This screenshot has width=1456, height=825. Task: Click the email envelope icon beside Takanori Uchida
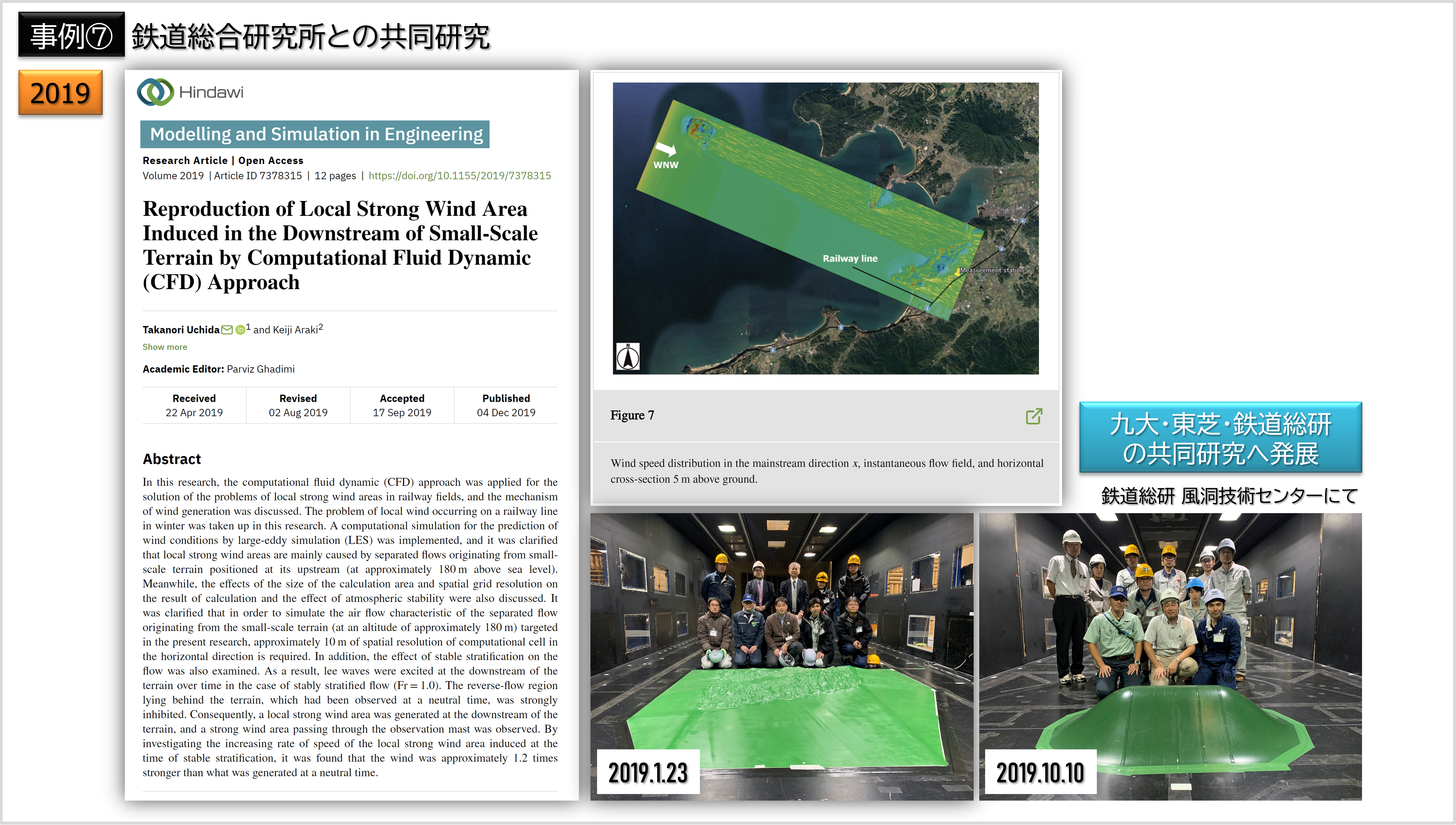coord(227,330)
